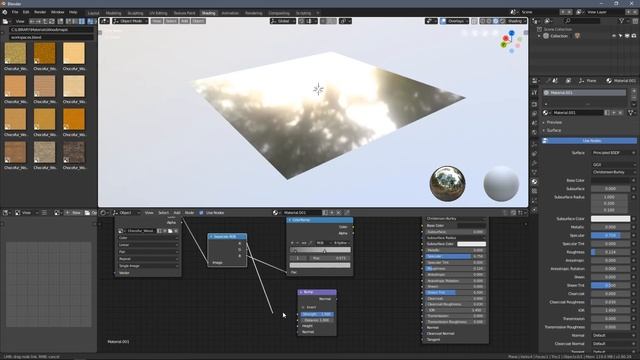The image size is (640, 360).
Task: Open the node editor's editor type icon
Action: [x=104, y=213]
